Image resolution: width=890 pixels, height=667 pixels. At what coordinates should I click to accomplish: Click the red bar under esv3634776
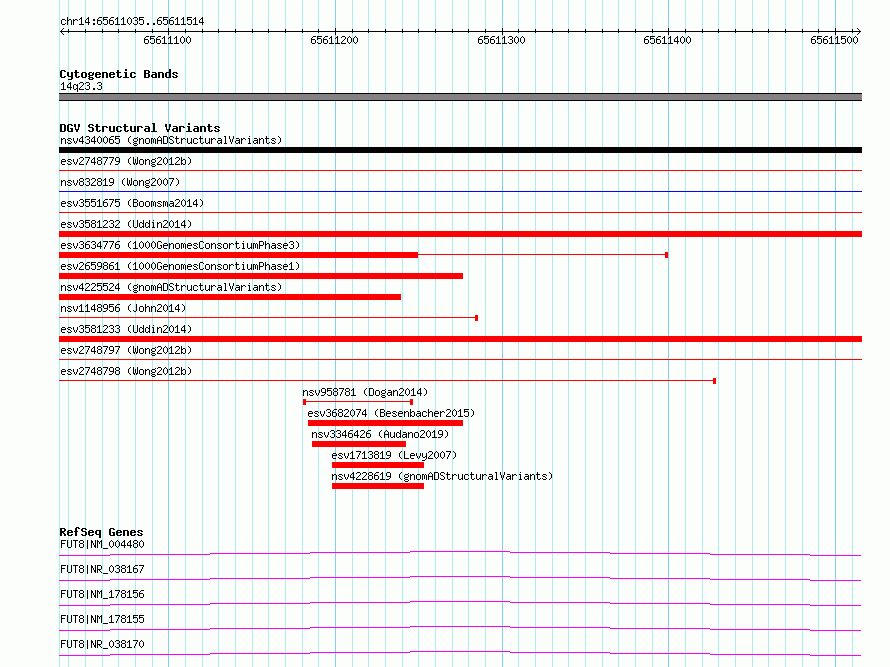click(x=238, y=255)
